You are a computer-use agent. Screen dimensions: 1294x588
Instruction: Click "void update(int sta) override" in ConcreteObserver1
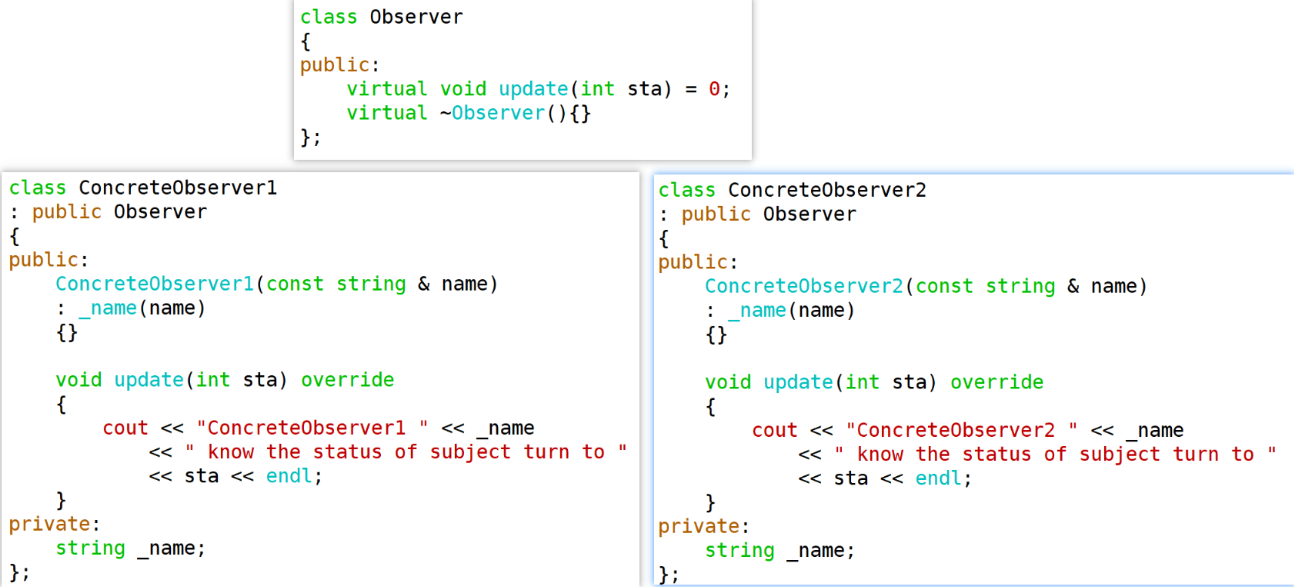225,380
